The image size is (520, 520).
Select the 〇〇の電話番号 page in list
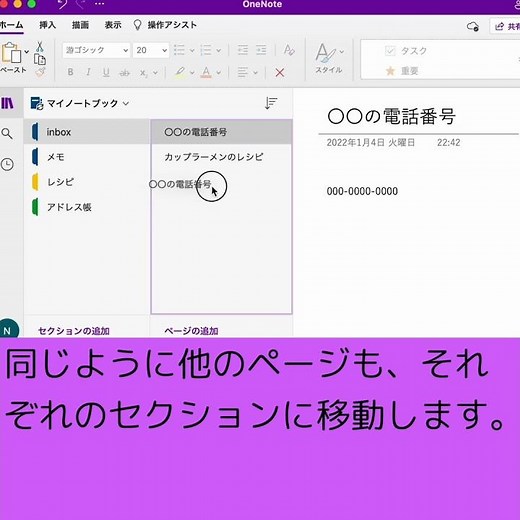[222, 132]
